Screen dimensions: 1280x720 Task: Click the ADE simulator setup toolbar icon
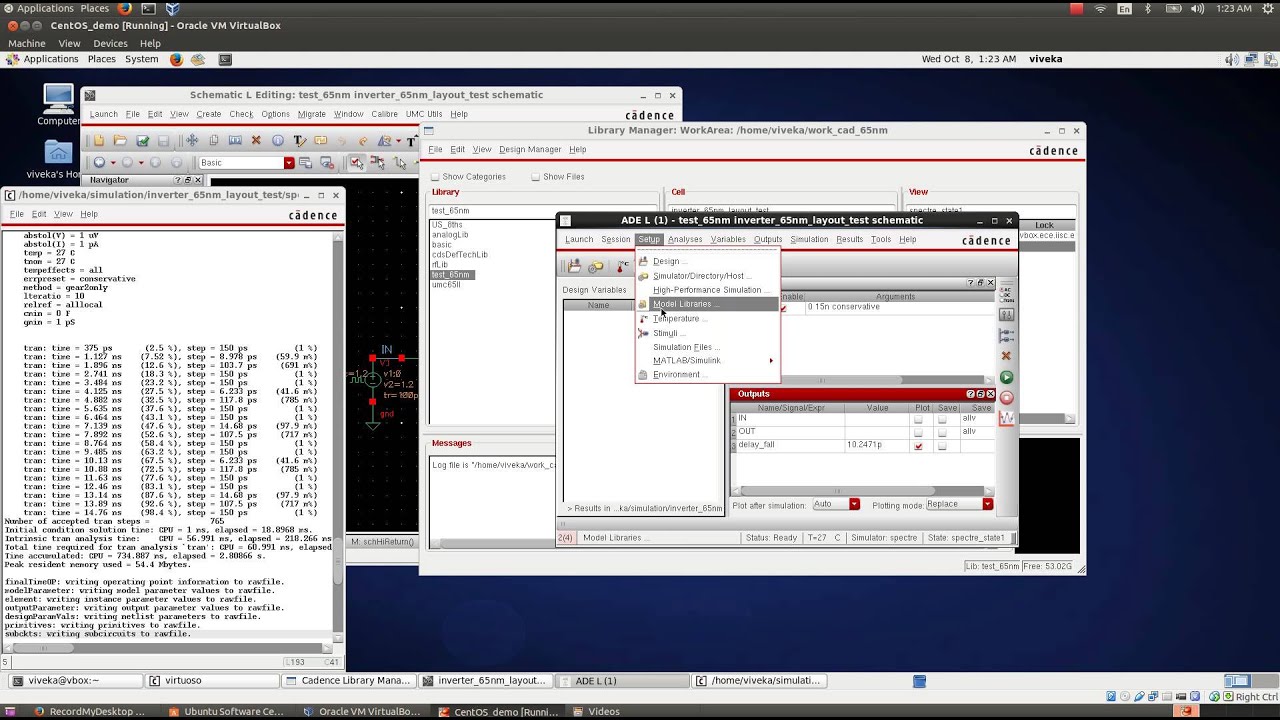[596, 266]
